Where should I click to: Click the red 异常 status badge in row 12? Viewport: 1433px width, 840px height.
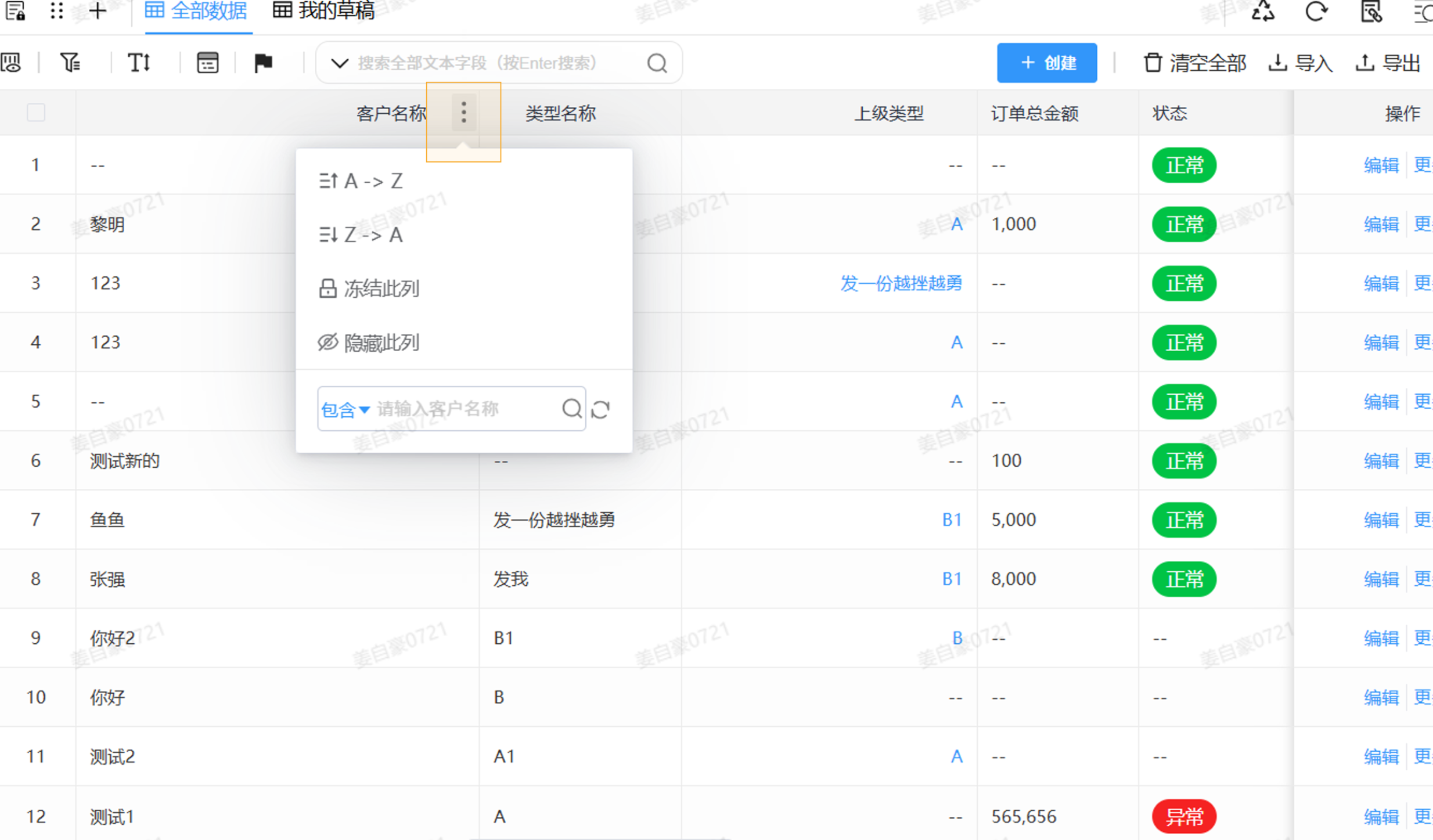click(x=1184, y=816)
